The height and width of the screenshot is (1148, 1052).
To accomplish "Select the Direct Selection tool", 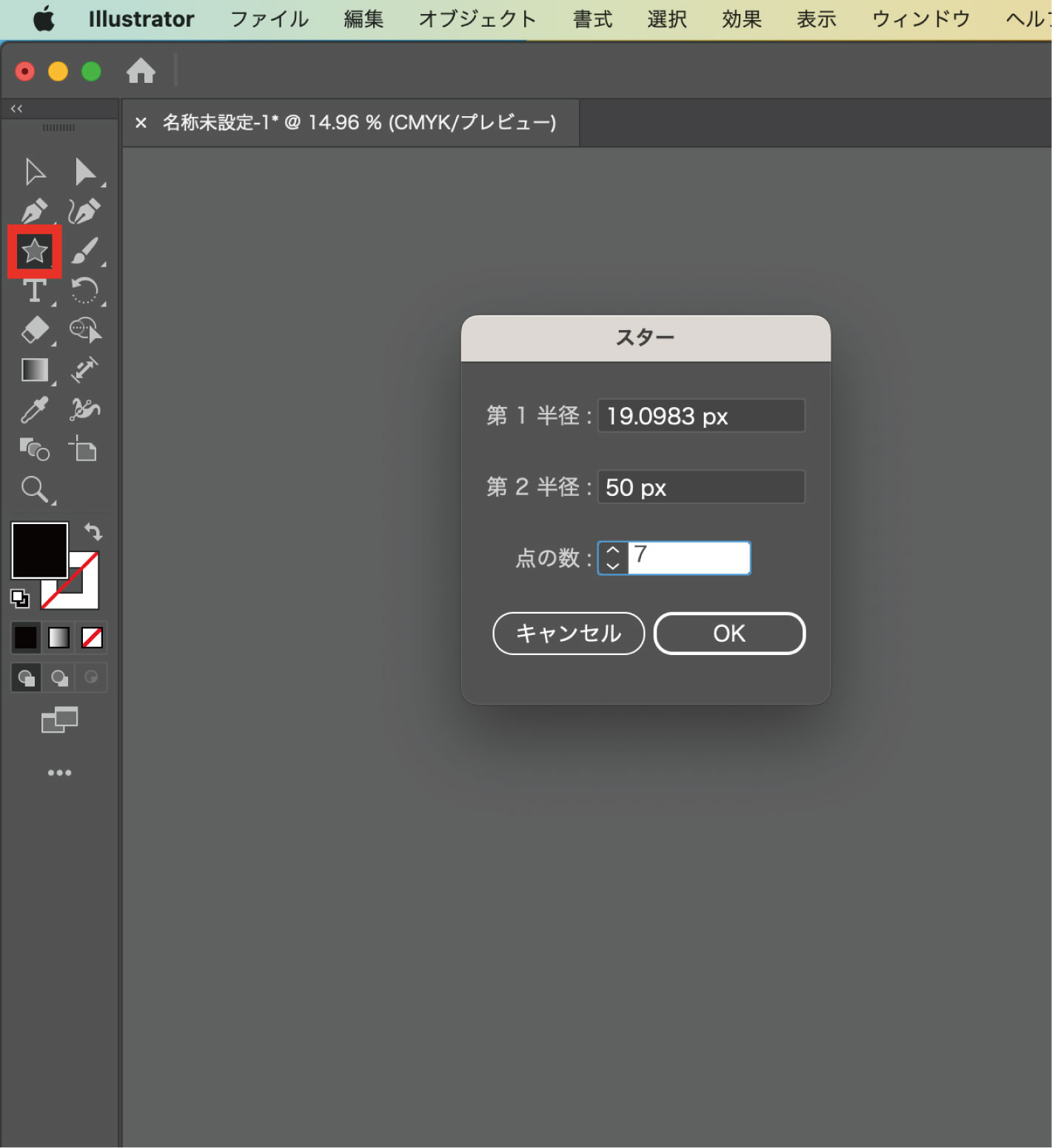I will [x=85, y=172].
